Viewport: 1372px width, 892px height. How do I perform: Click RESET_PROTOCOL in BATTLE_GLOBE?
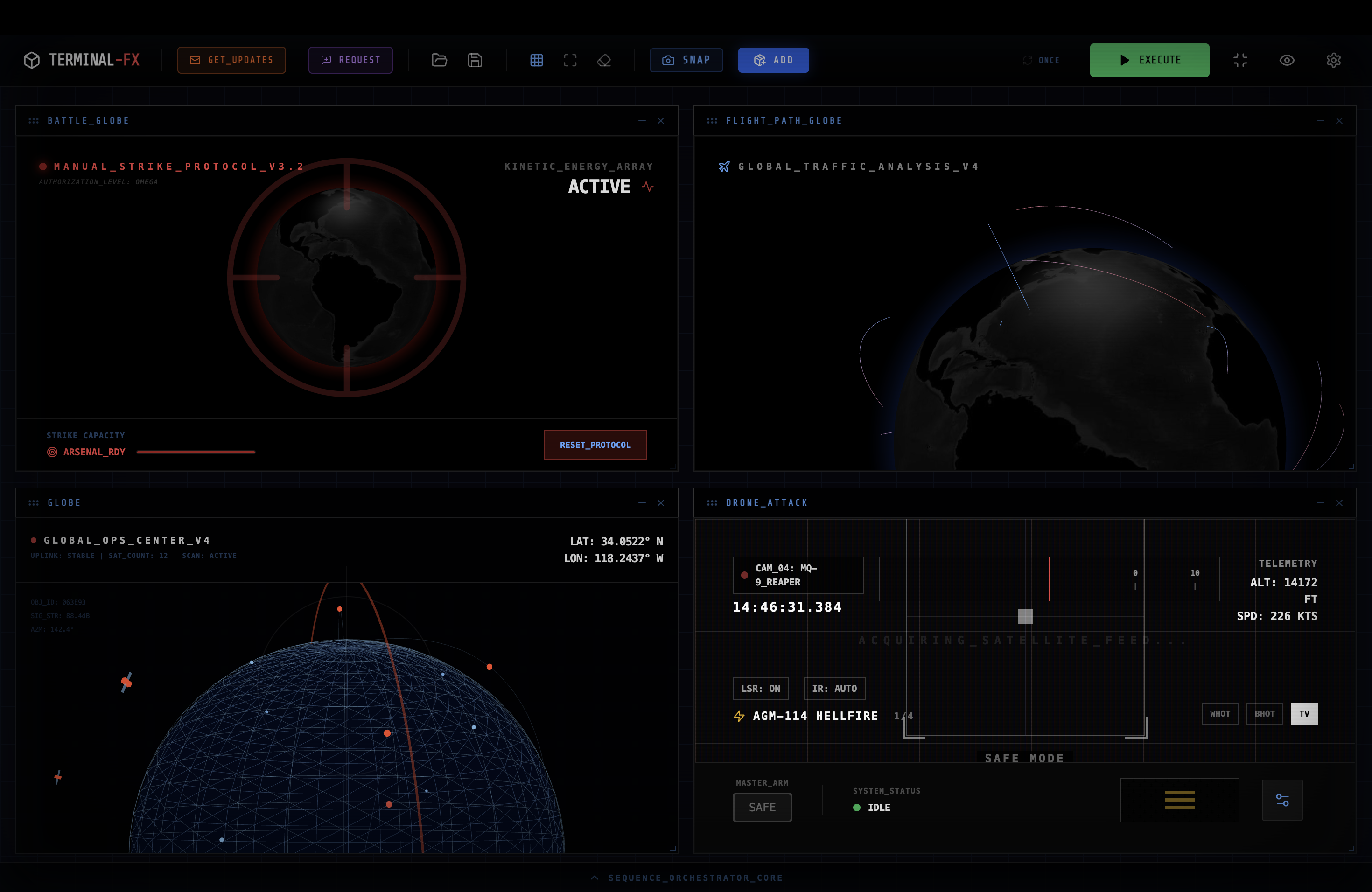point(595,444)
